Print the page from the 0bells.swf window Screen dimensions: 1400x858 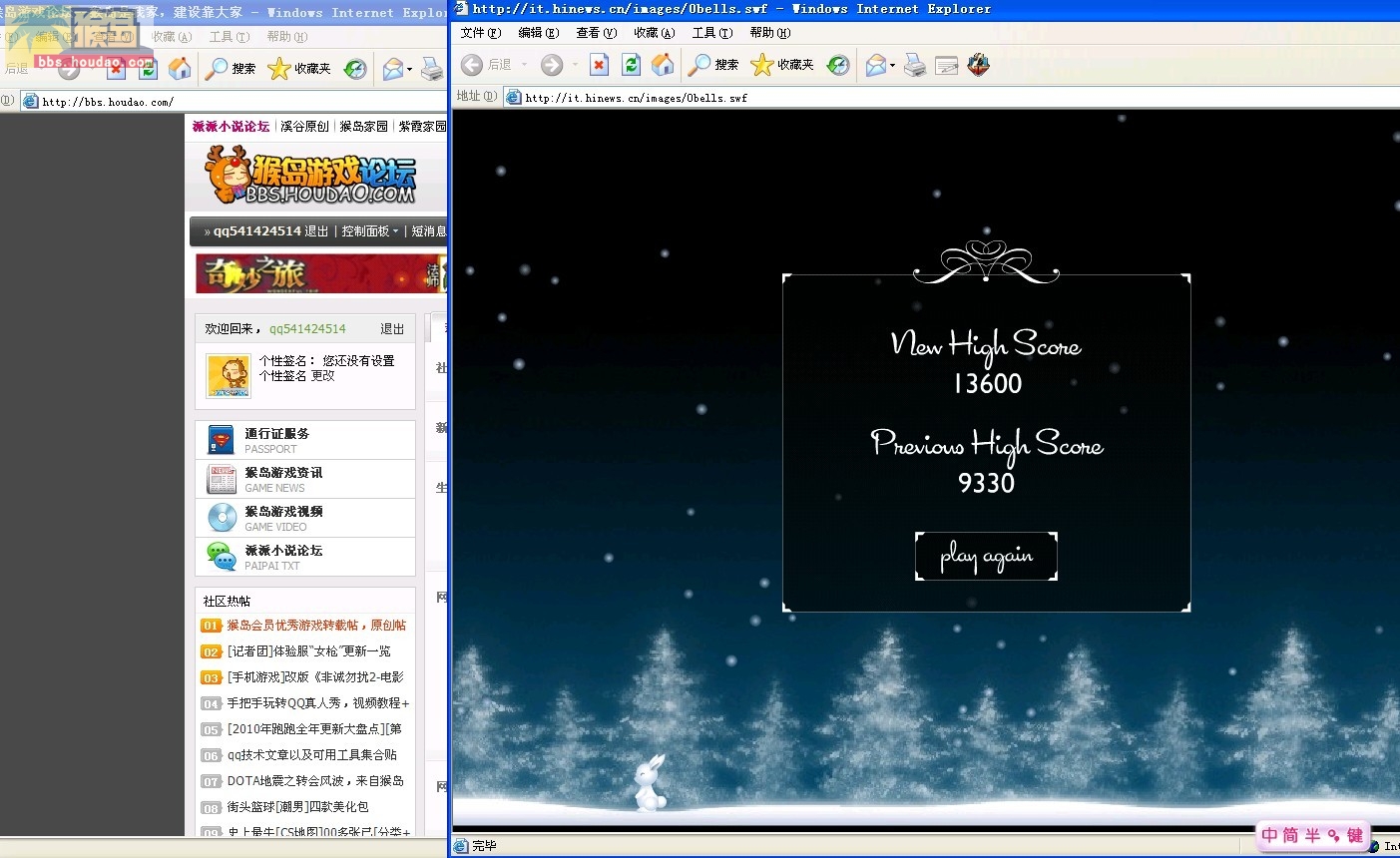point(915,66)
